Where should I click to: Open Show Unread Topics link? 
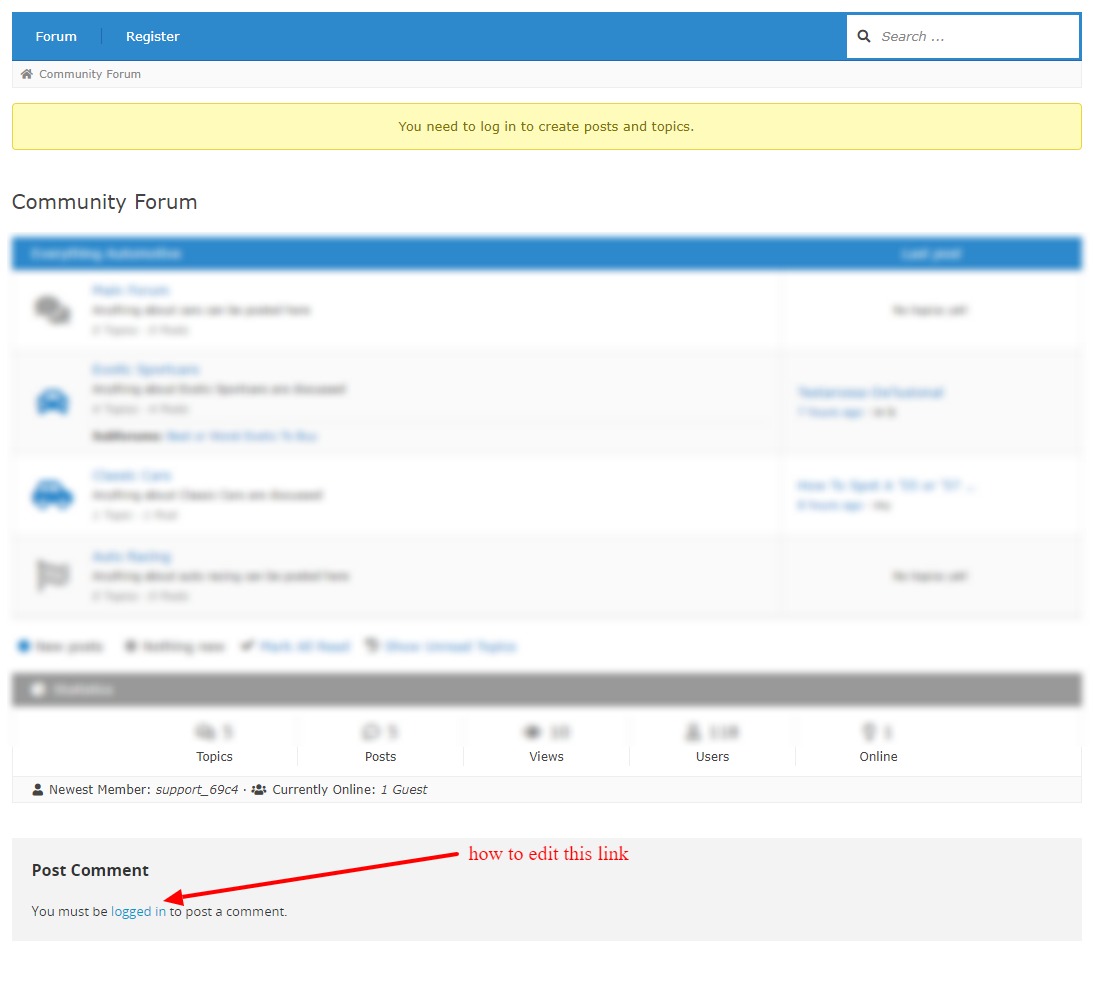click(x=448, y=645)
